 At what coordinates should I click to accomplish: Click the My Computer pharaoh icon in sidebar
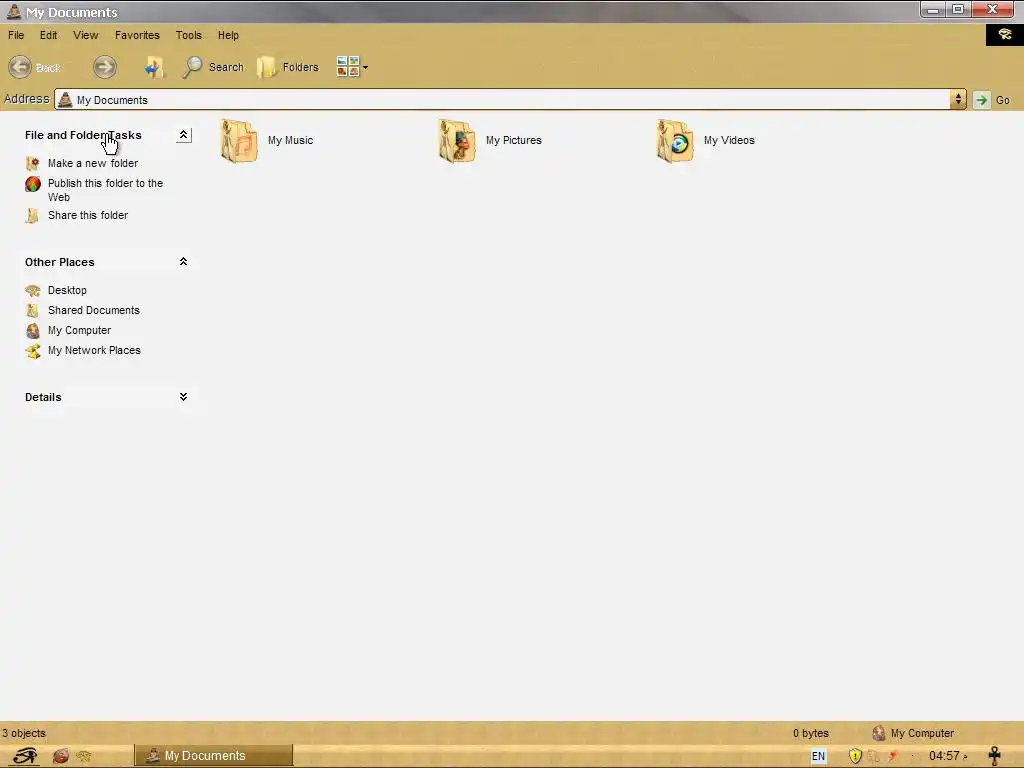[x=33, y=331]
